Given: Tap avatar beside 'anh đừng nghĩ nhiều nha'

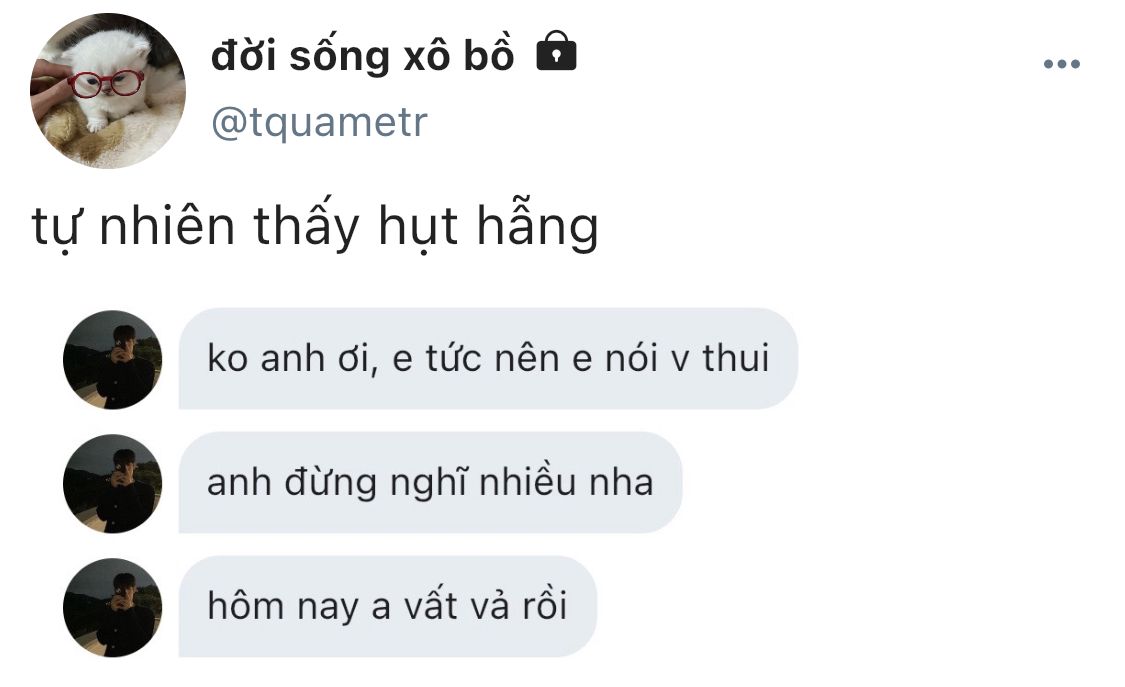Looking at the screenshot, I should point(113,483).
